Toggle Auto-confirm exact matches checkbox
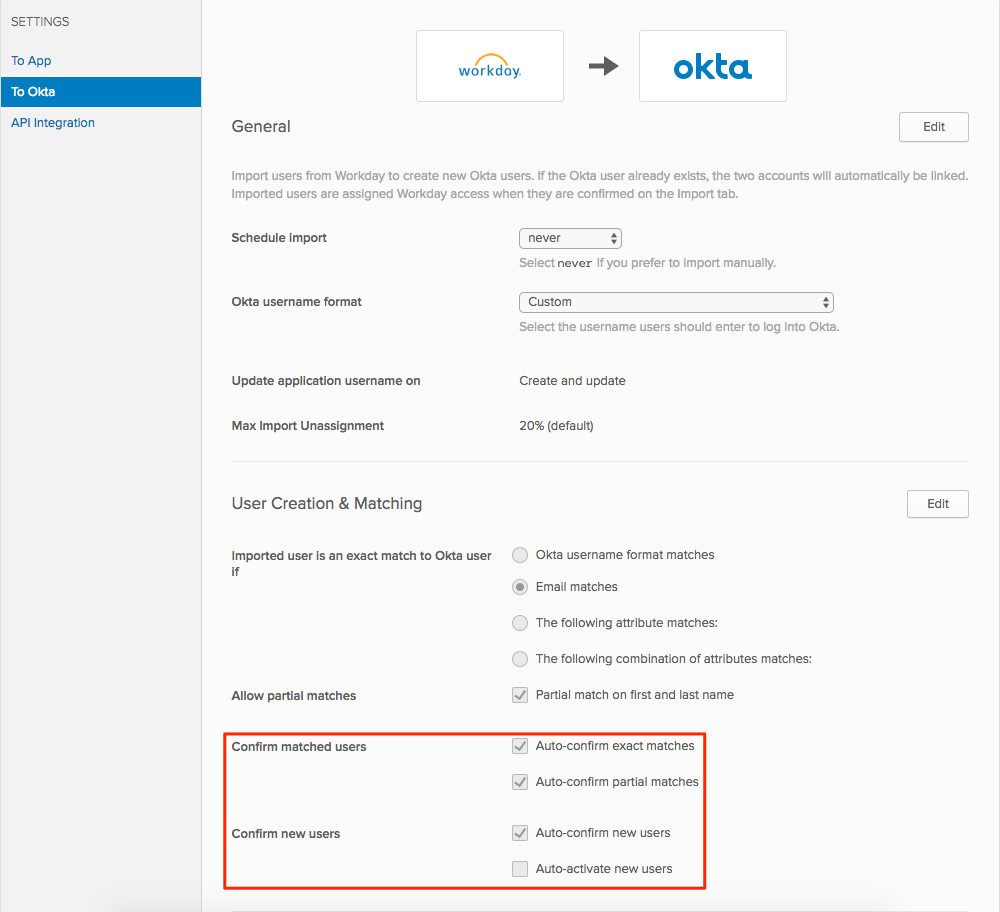 pos(520,746)
